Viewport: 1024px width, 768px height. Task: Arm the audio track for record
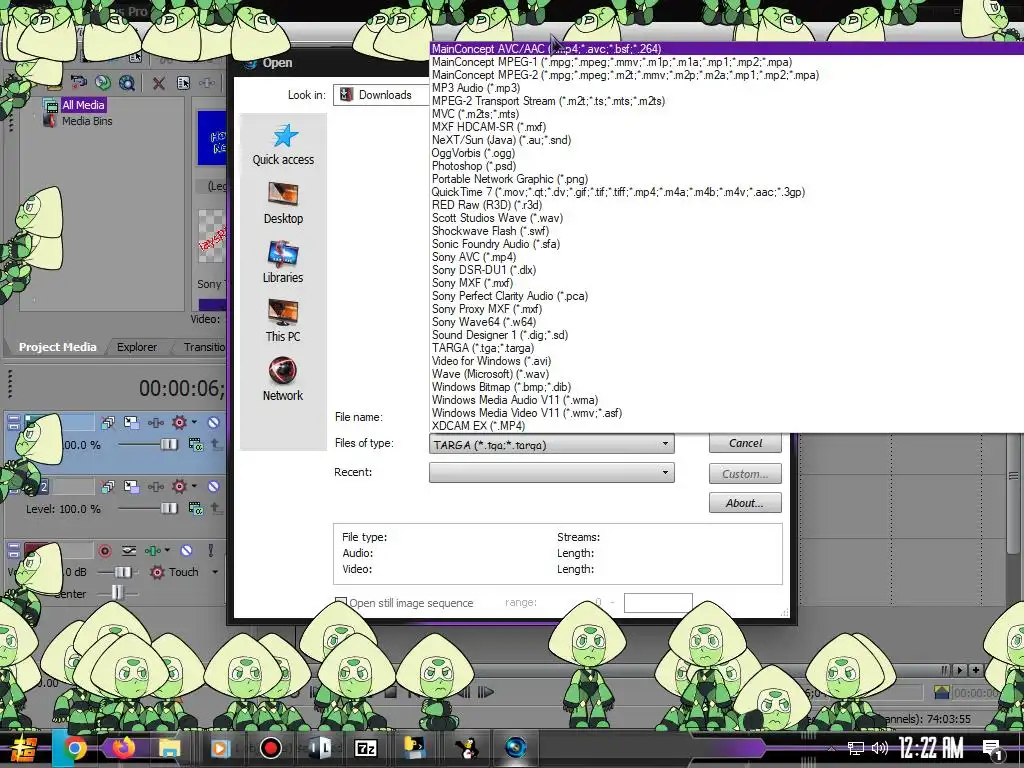[x=104, y=551]
